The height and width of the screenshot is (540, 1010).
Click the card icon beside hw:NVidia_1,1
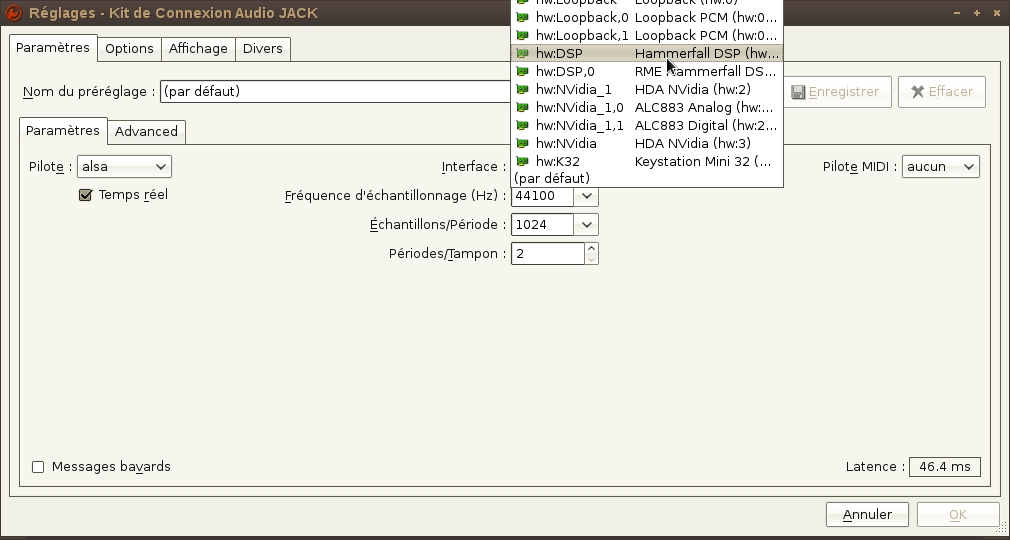coord(522,126)
